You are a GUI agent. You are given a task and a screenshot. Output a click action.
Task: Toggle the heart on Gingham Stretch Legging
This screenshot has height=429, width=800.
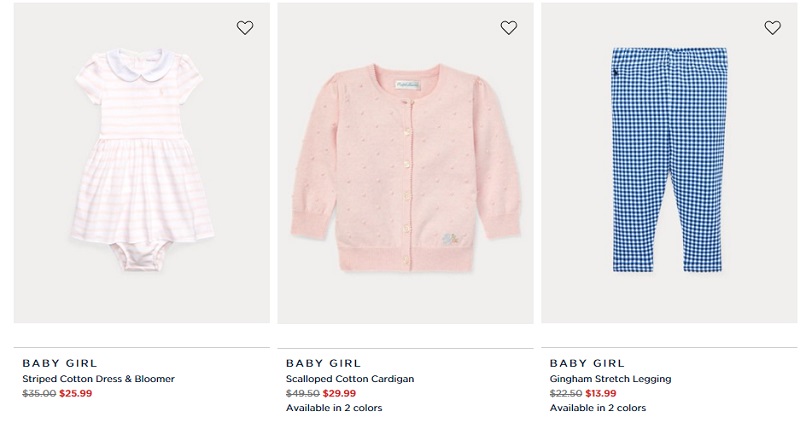coord(772,28)
